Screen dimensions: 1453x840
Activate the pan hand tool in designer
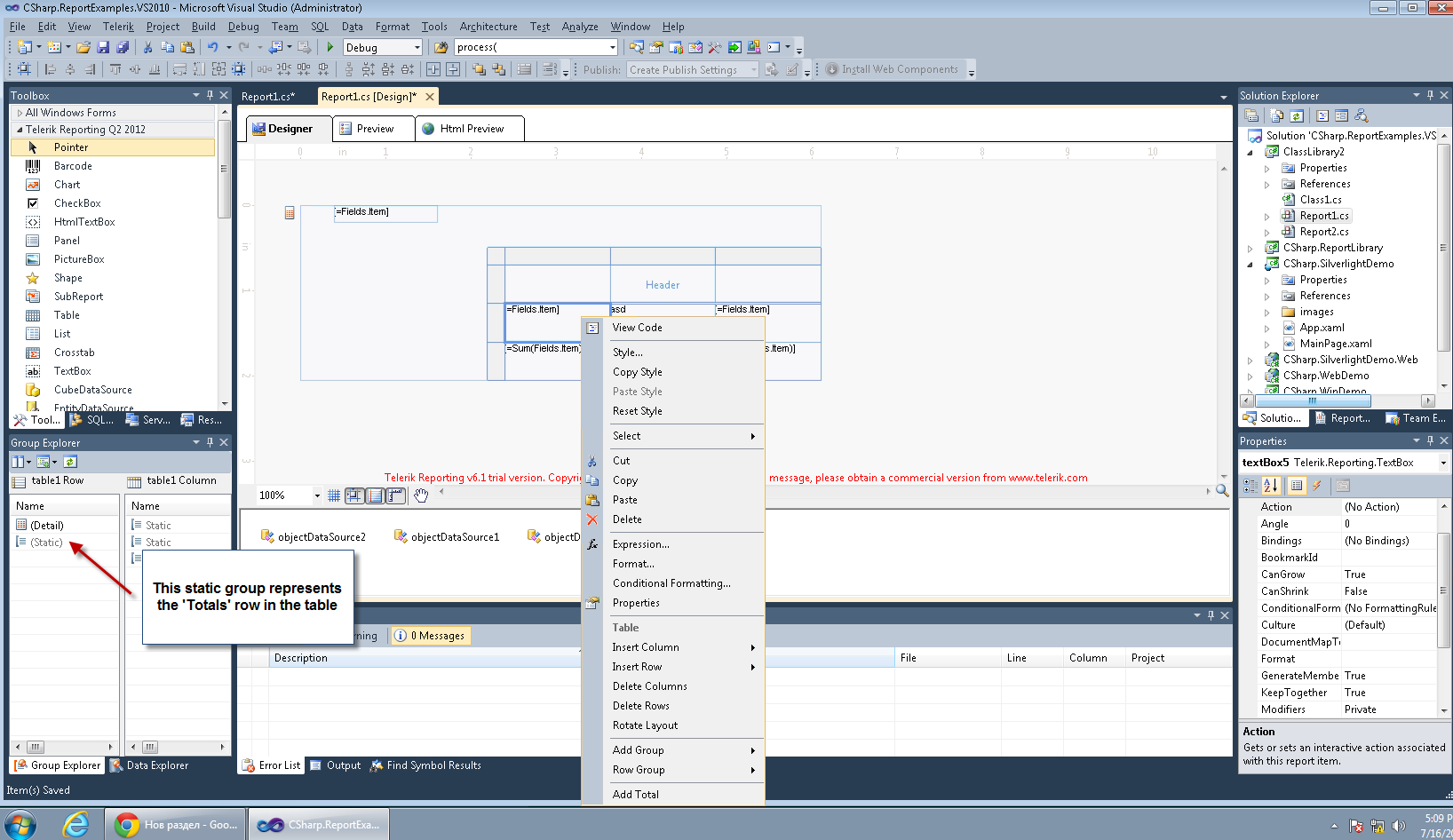(421, 495)
